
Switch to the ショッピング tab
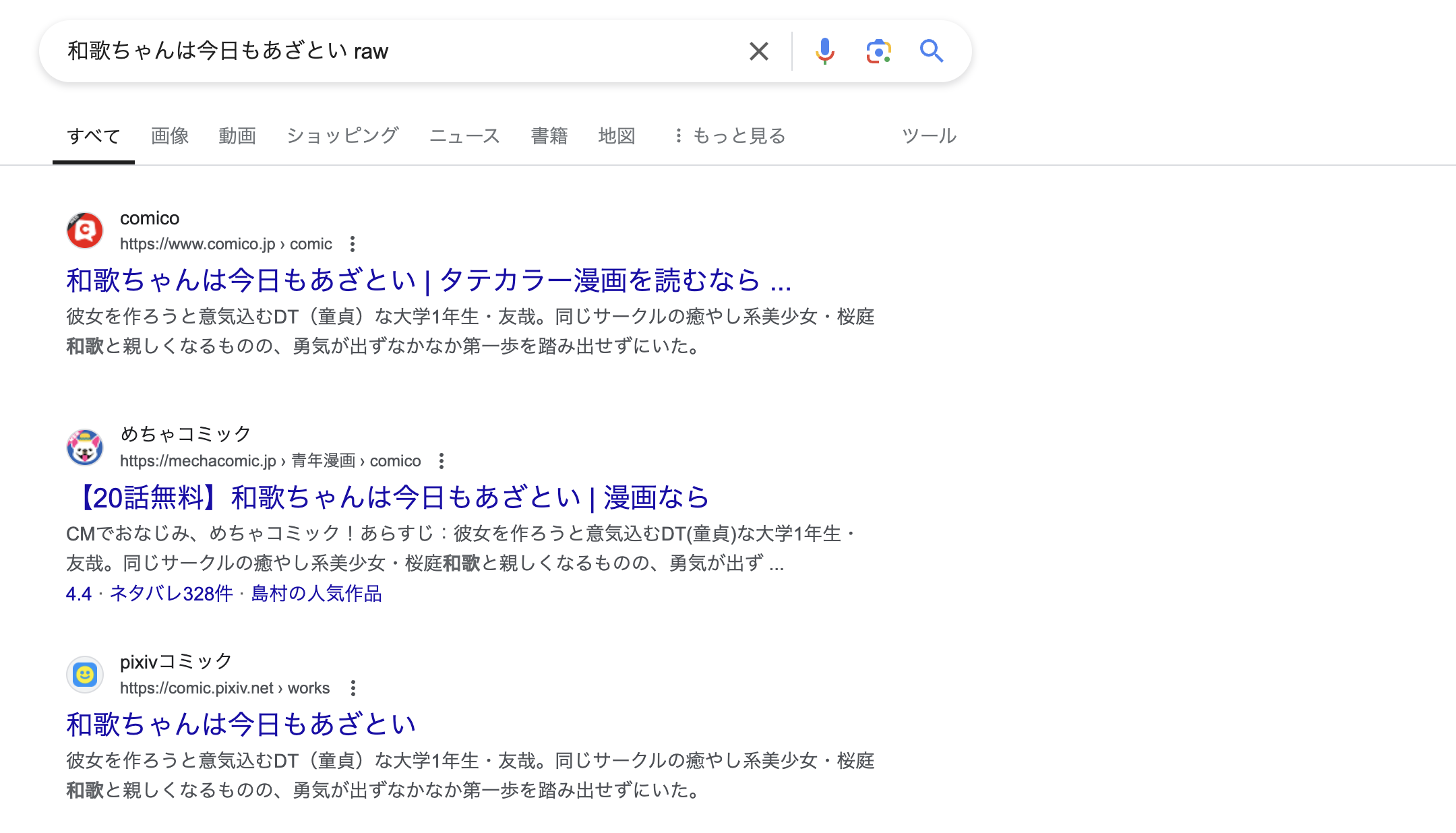pyautogui.click(x=342, y=136)
